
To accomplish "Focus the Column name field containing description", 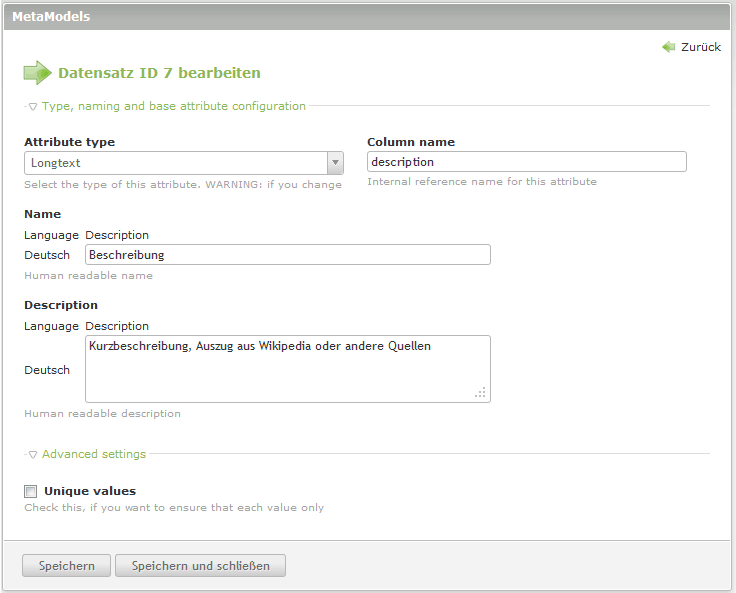I will (x=526, y=162).
